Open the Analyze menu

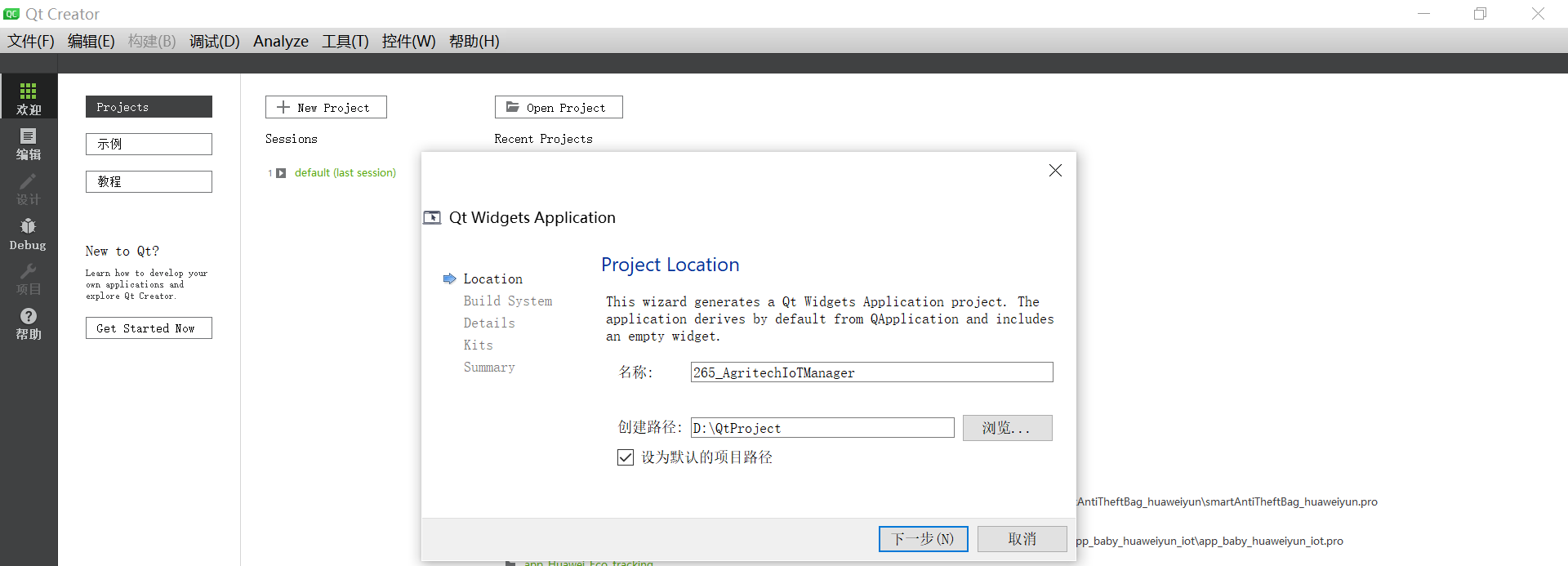280,41
